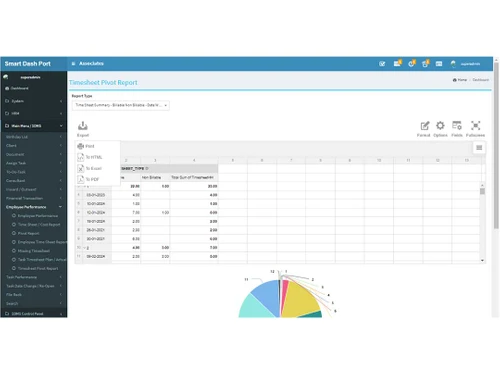This screenshot has width=500, height=375.
Task: Open the Report Type dropdown
Action: point(121,105)
